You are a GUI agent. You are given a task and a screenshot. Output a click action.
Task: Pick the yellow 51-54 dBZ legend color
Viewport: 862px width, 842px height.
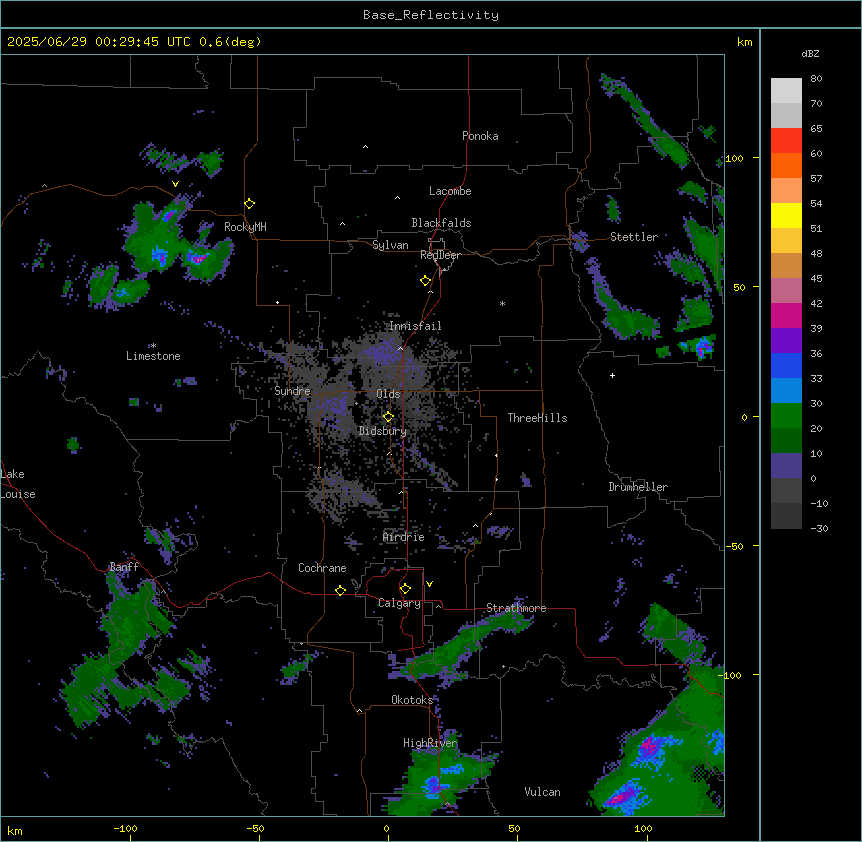point(786,215)
